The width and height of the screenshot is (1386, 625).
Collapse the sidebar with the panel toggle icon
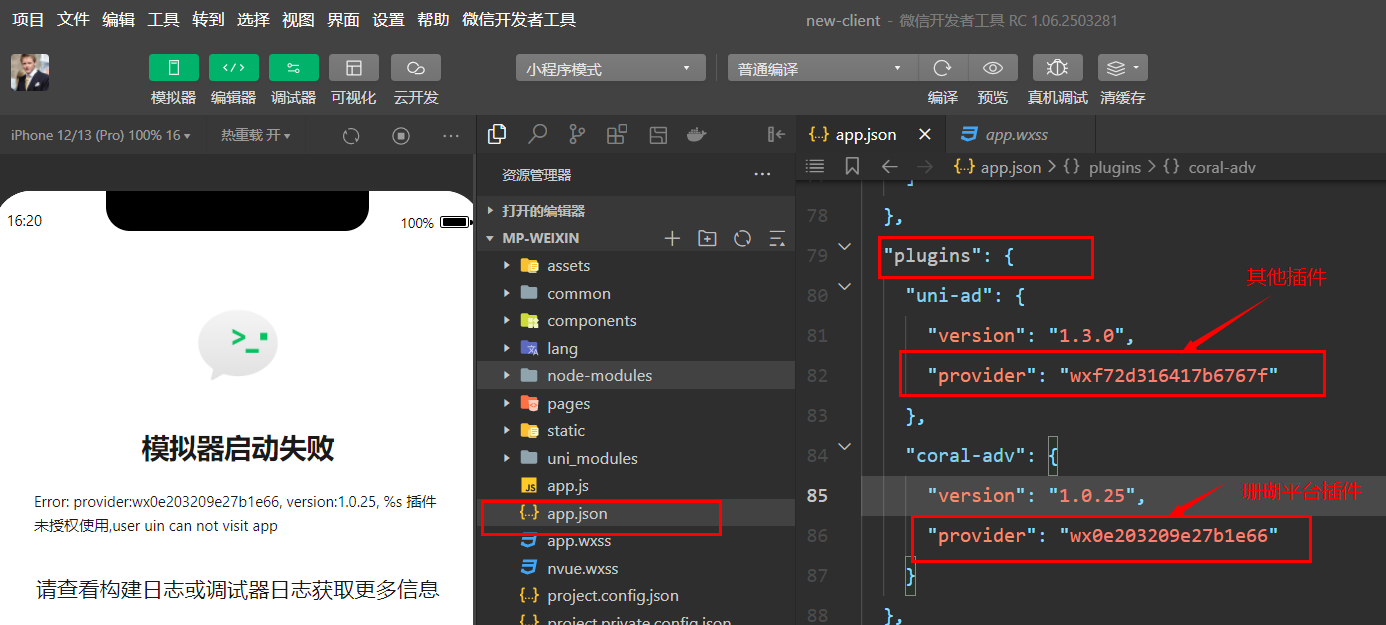[776, 134]
